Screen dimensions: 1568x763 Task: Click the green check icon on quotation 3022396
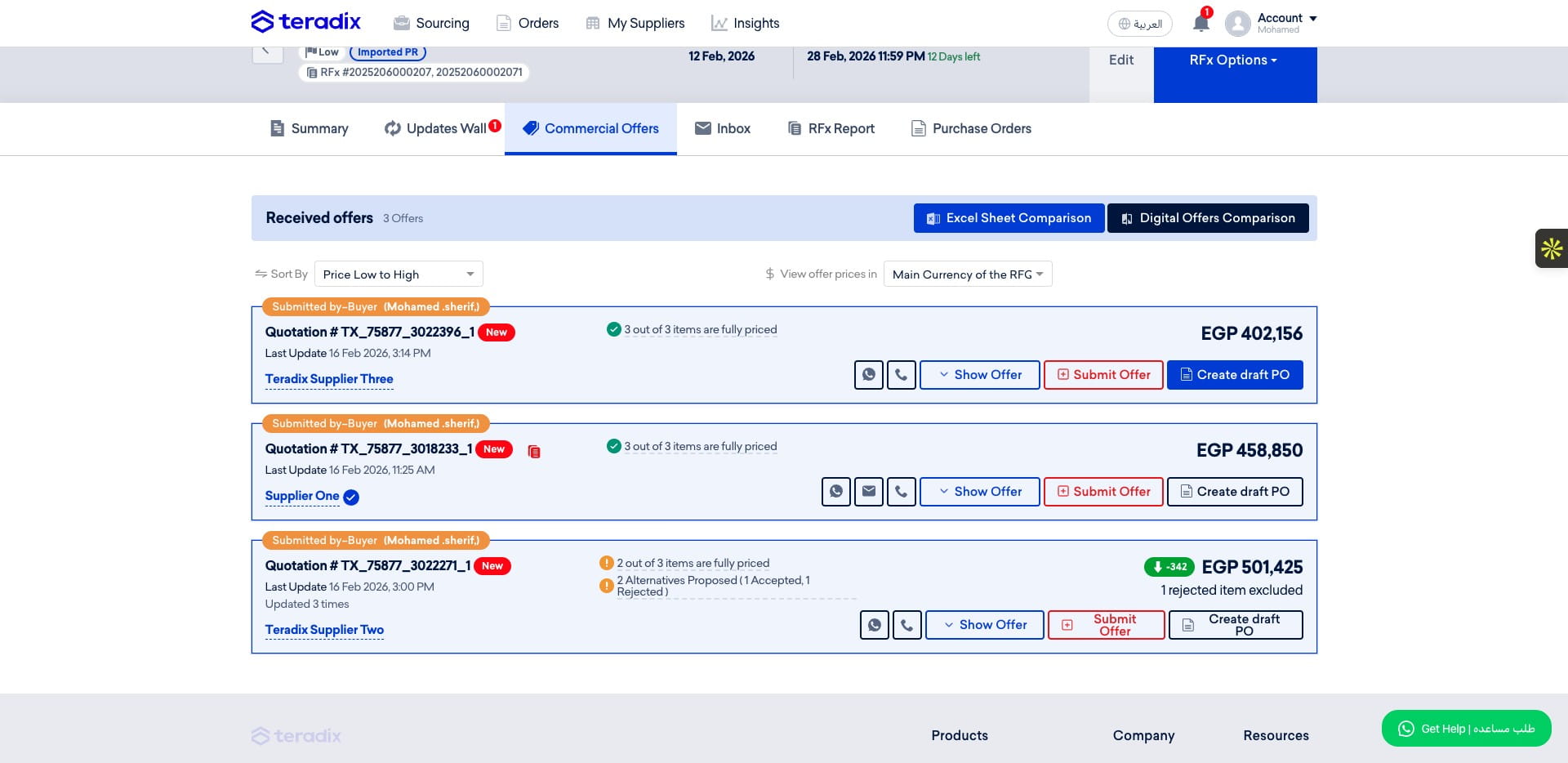pos(614,329)
